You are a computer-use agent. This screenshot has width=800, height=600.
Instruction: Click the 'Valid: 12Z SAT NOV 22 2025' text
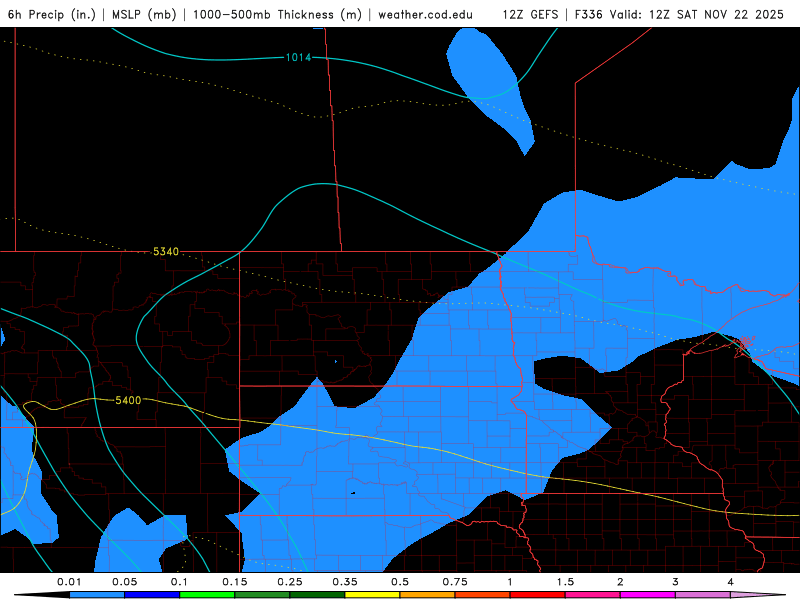pyautogui.click(x=697, y=14)
